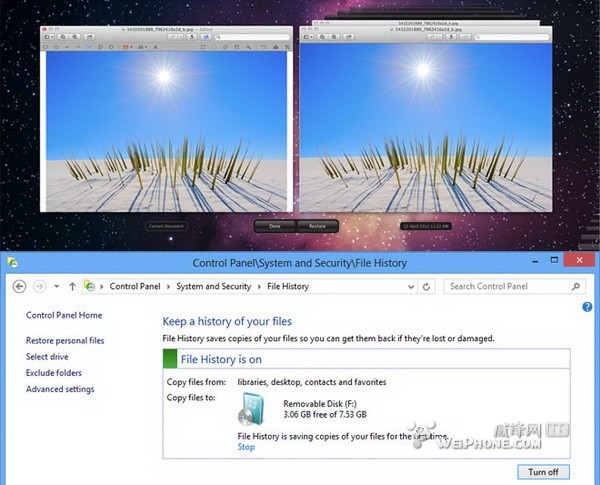
Task: Click the Search Control Panel field
Action: [514, 286]
